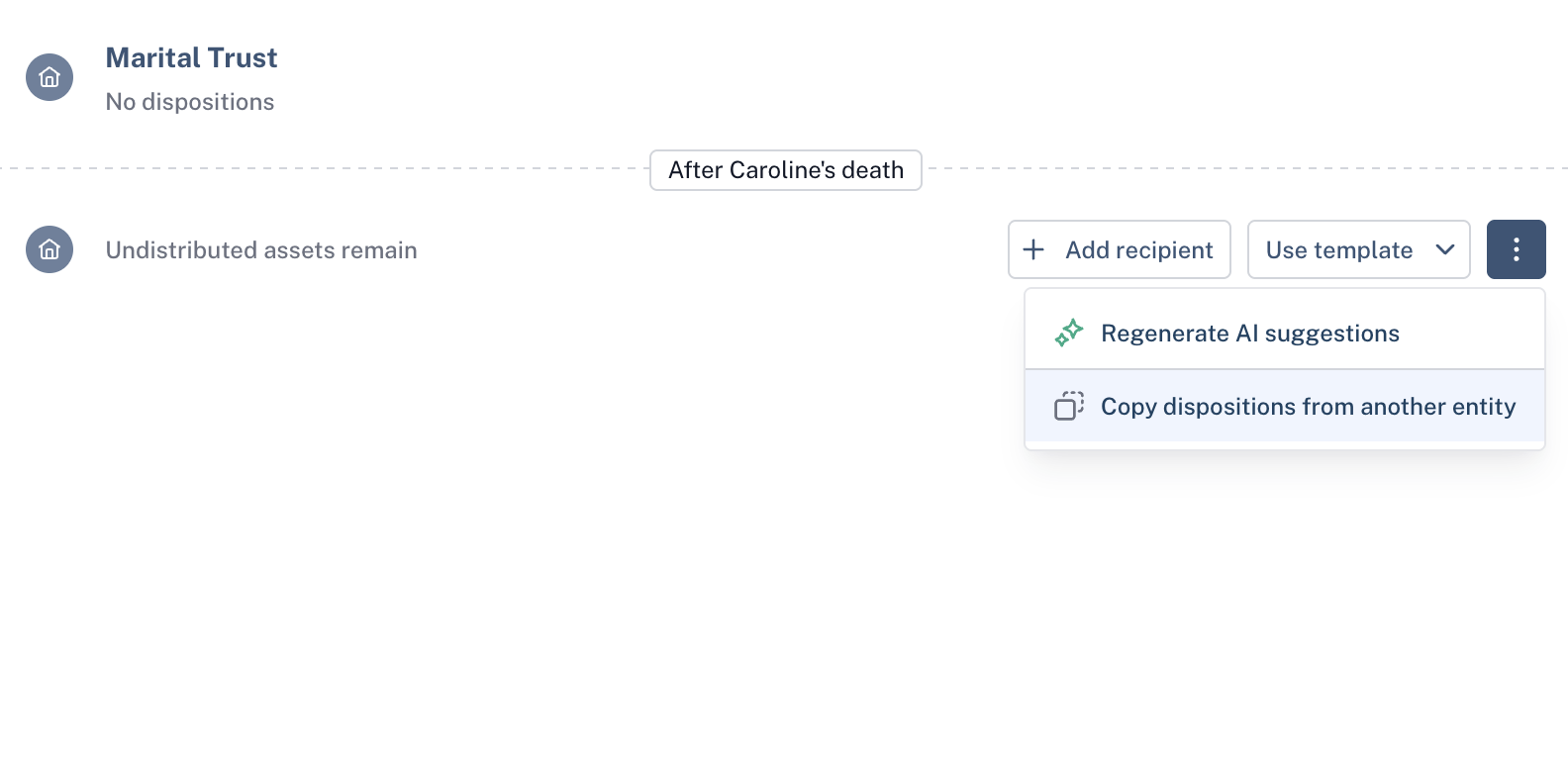
Task: Click the Add recipient label text
Action: [1138, 250]
